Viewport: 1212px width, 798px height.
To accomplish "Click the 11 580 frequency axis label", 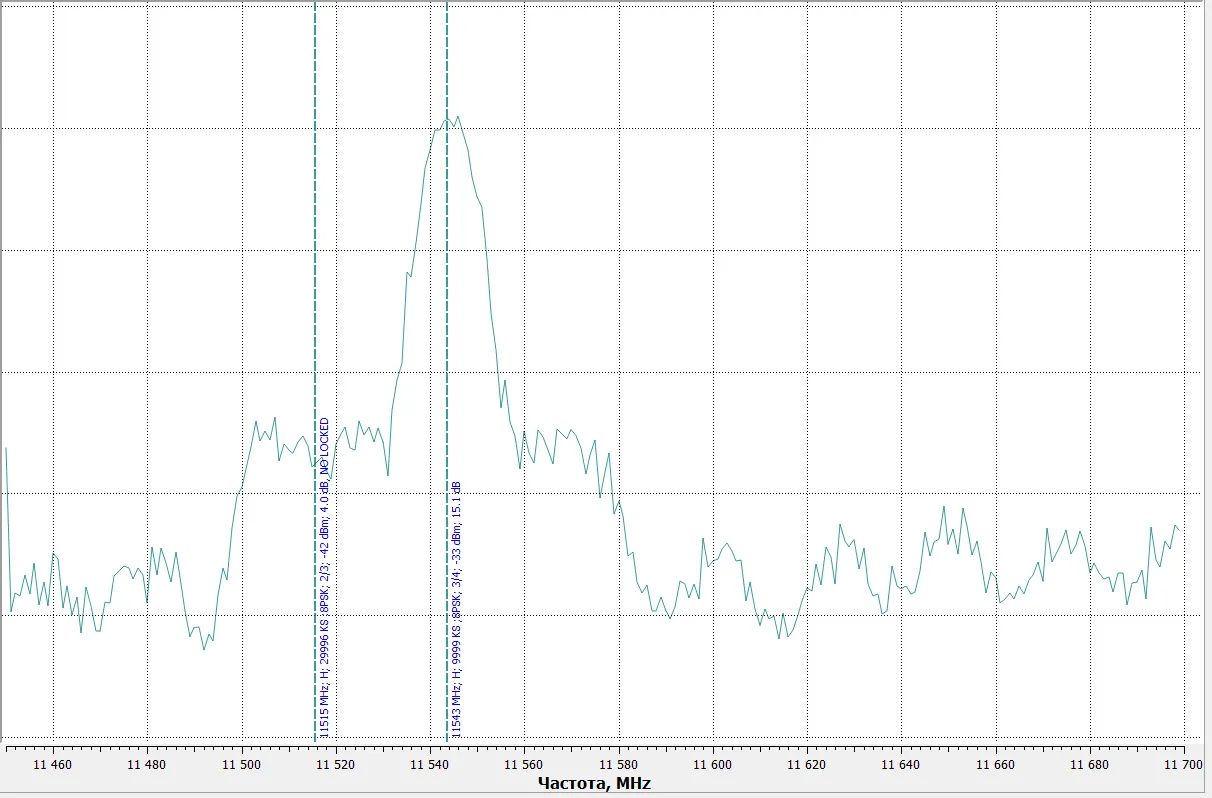I will point(619,764).
